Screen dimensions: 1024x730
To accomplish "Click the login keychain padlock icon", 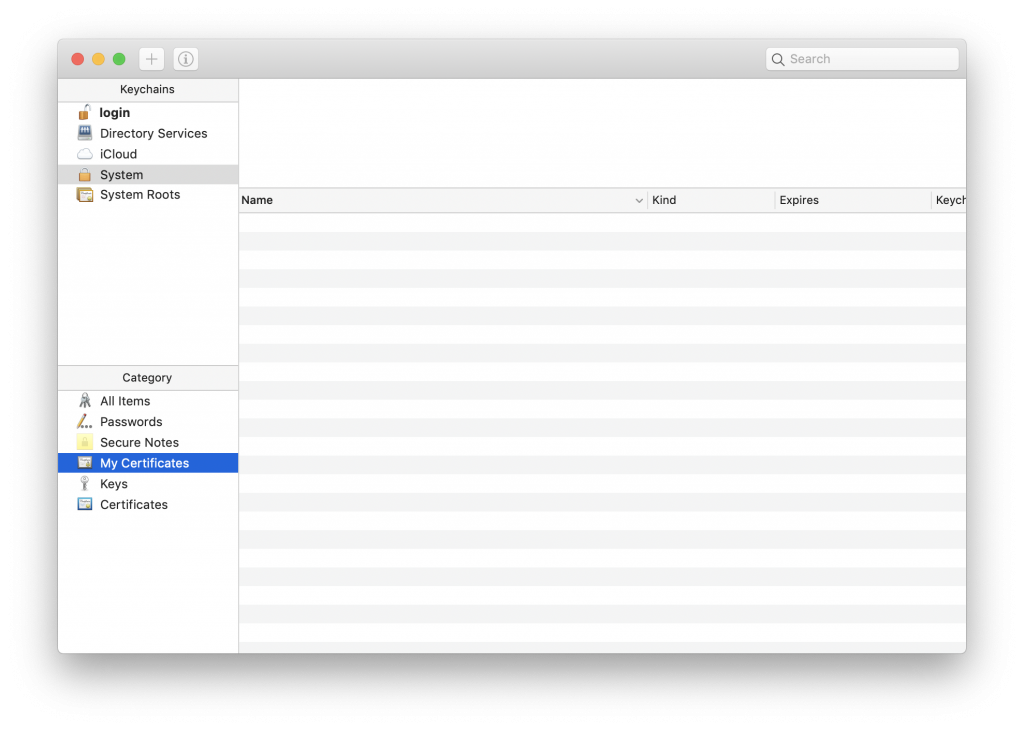I will 84,112.
